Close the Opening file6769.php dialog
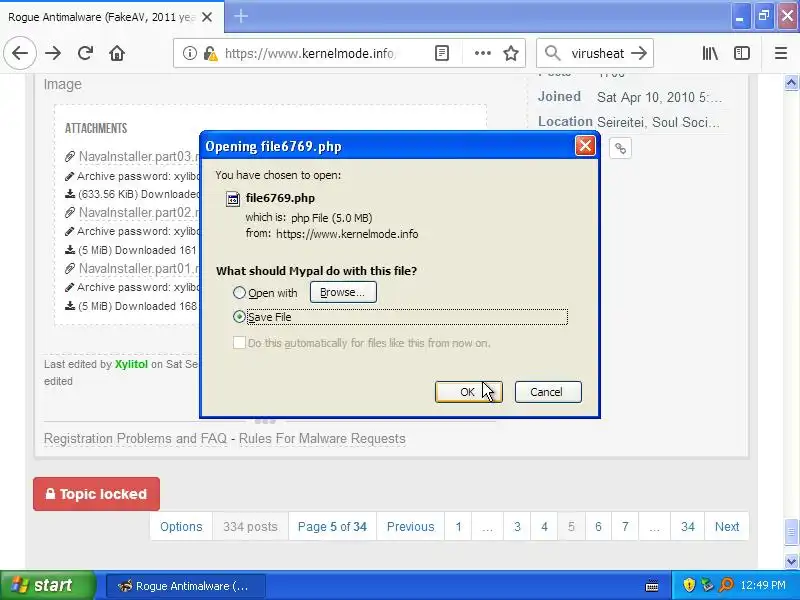 pos(585,146)
